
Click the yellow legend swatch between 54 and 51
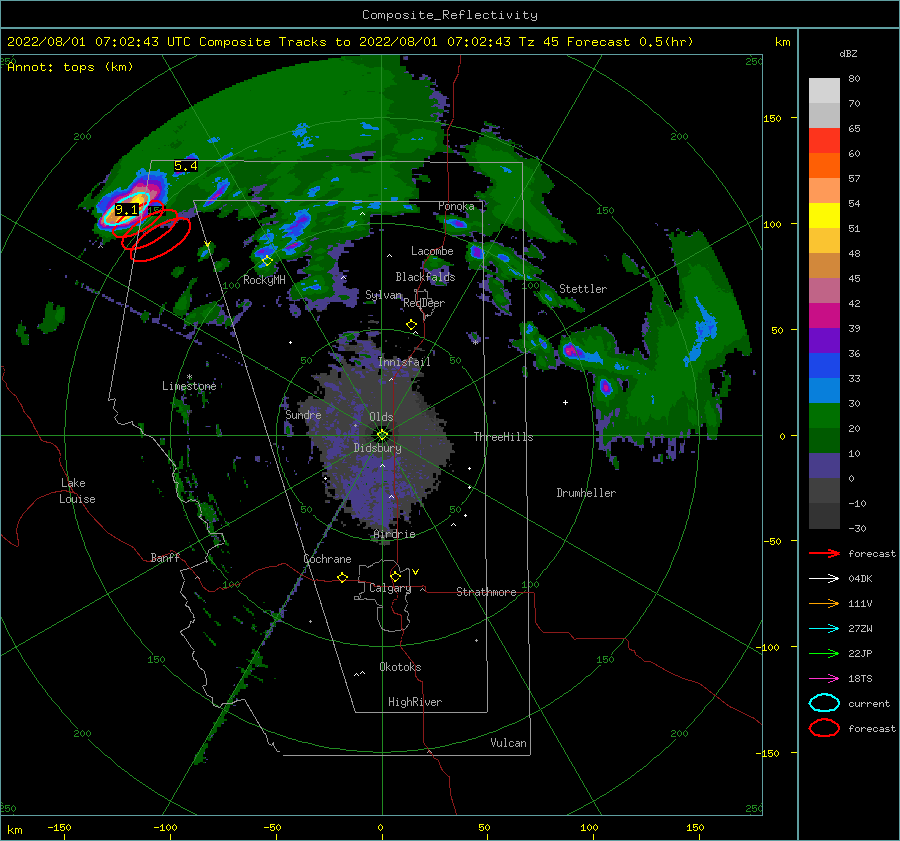(x=824, y=216)
